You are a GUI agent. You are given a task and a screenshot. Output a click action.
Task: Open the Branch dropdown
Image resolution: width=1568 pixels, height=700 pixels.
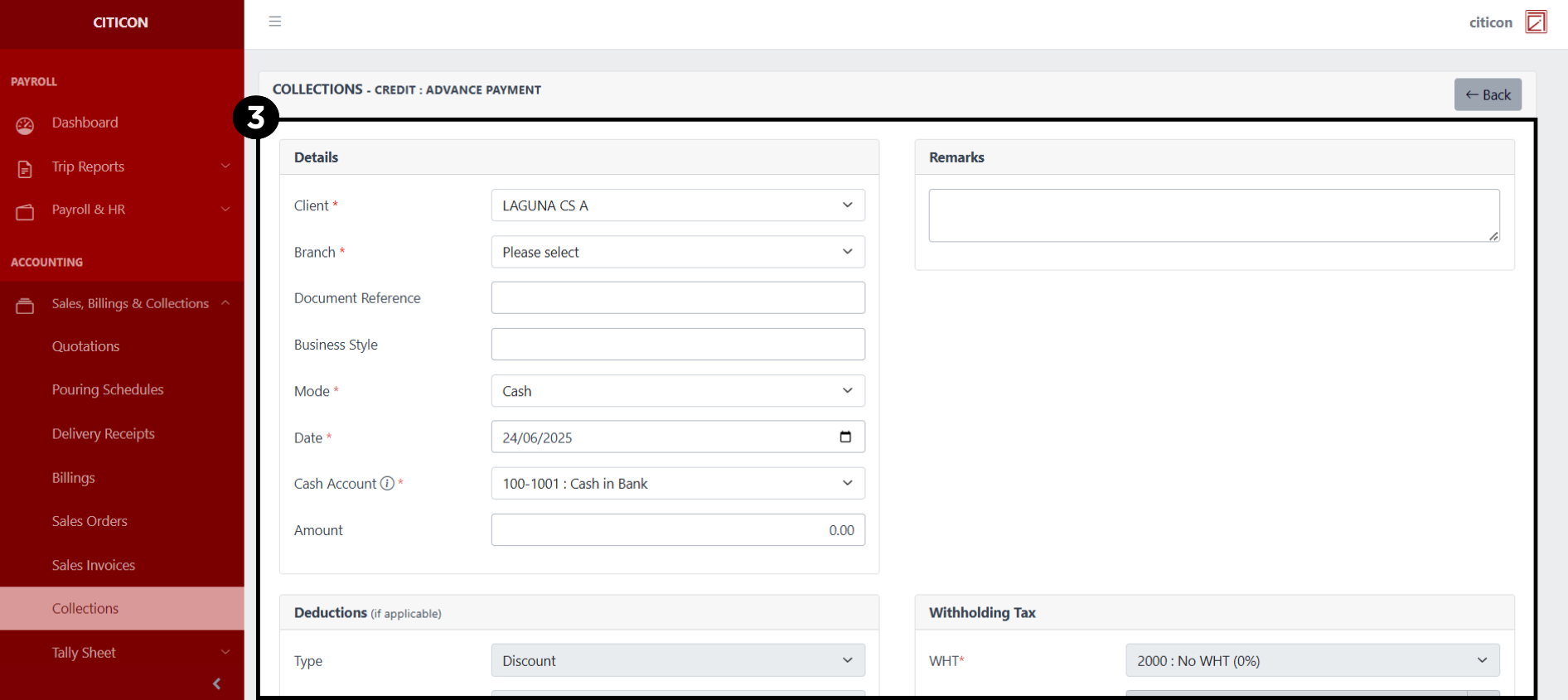677,252
